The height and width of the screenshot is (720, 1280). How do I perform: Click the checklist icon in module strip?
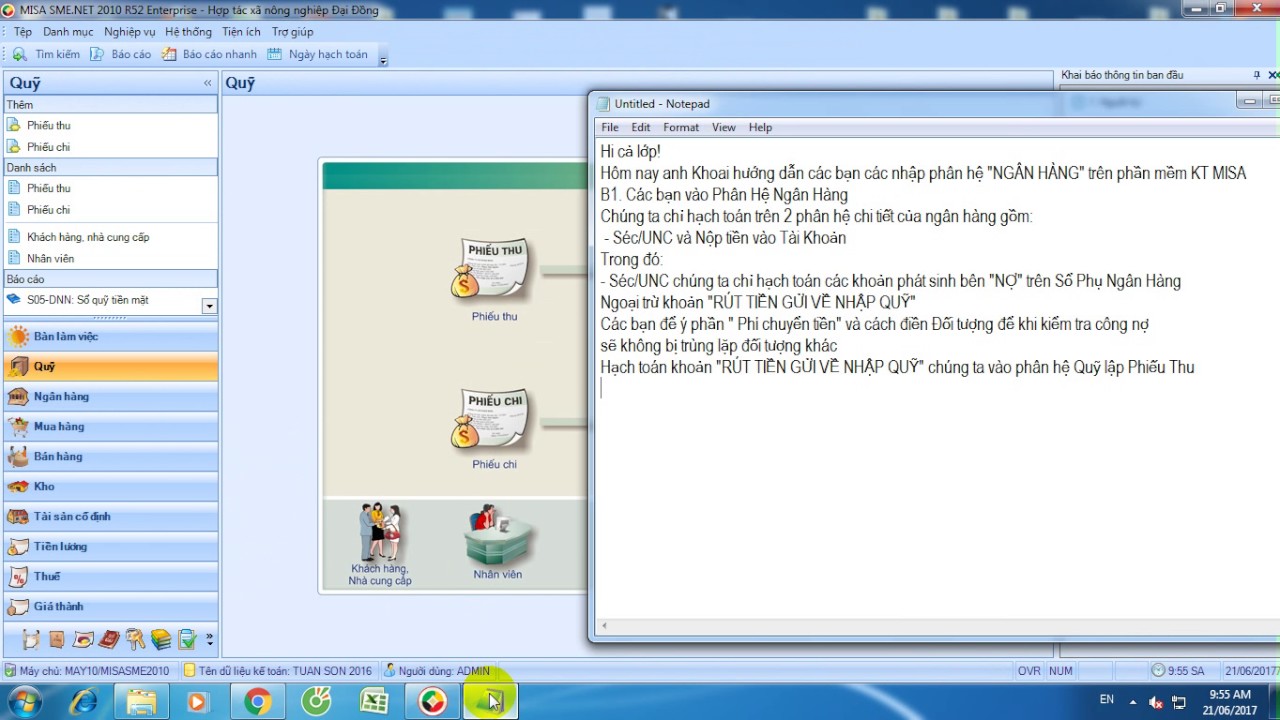click(187, 639)
